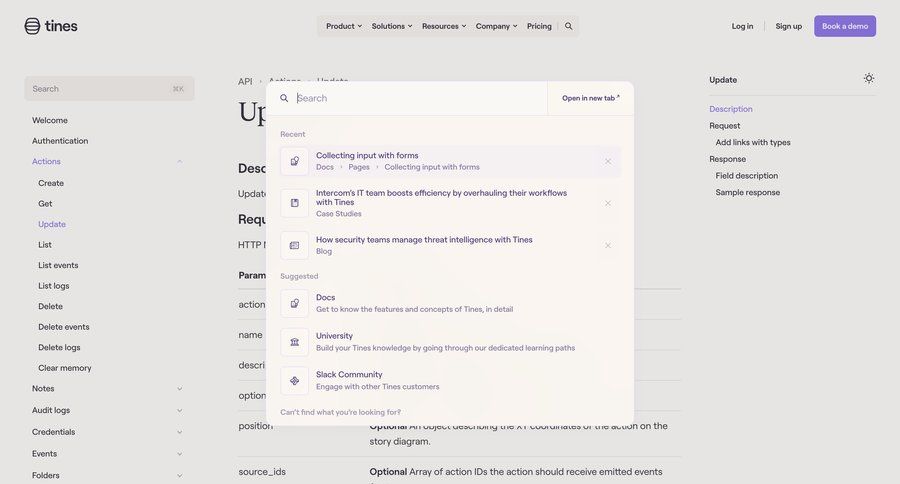Collapse the Actions section chevron
Image resolution: width=900 pixels, height=484 pixels.
pos(180,161)
